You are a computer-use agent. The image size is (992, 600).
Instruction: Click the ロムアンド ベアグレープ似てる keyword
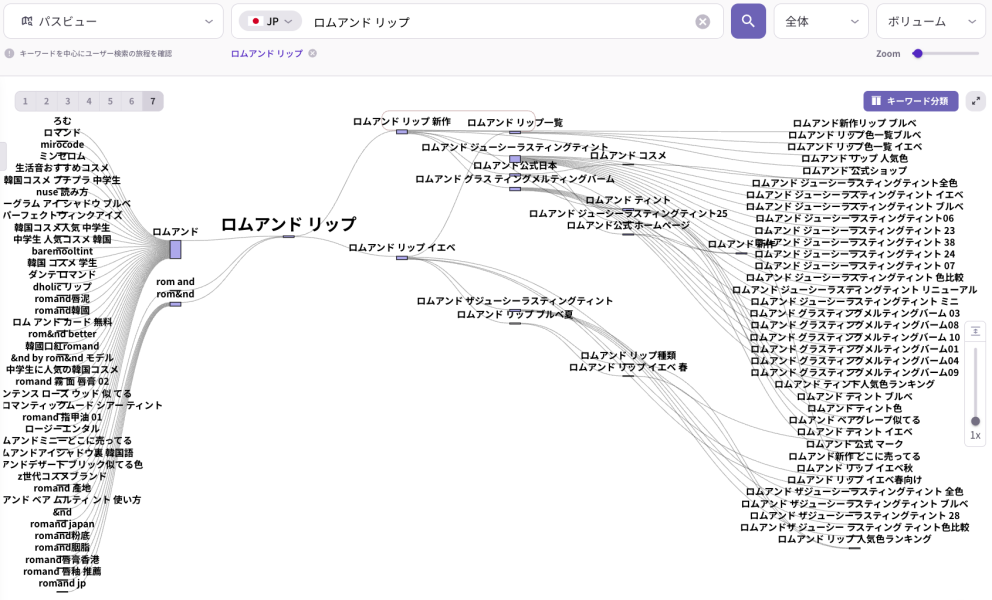coord(854,420)
